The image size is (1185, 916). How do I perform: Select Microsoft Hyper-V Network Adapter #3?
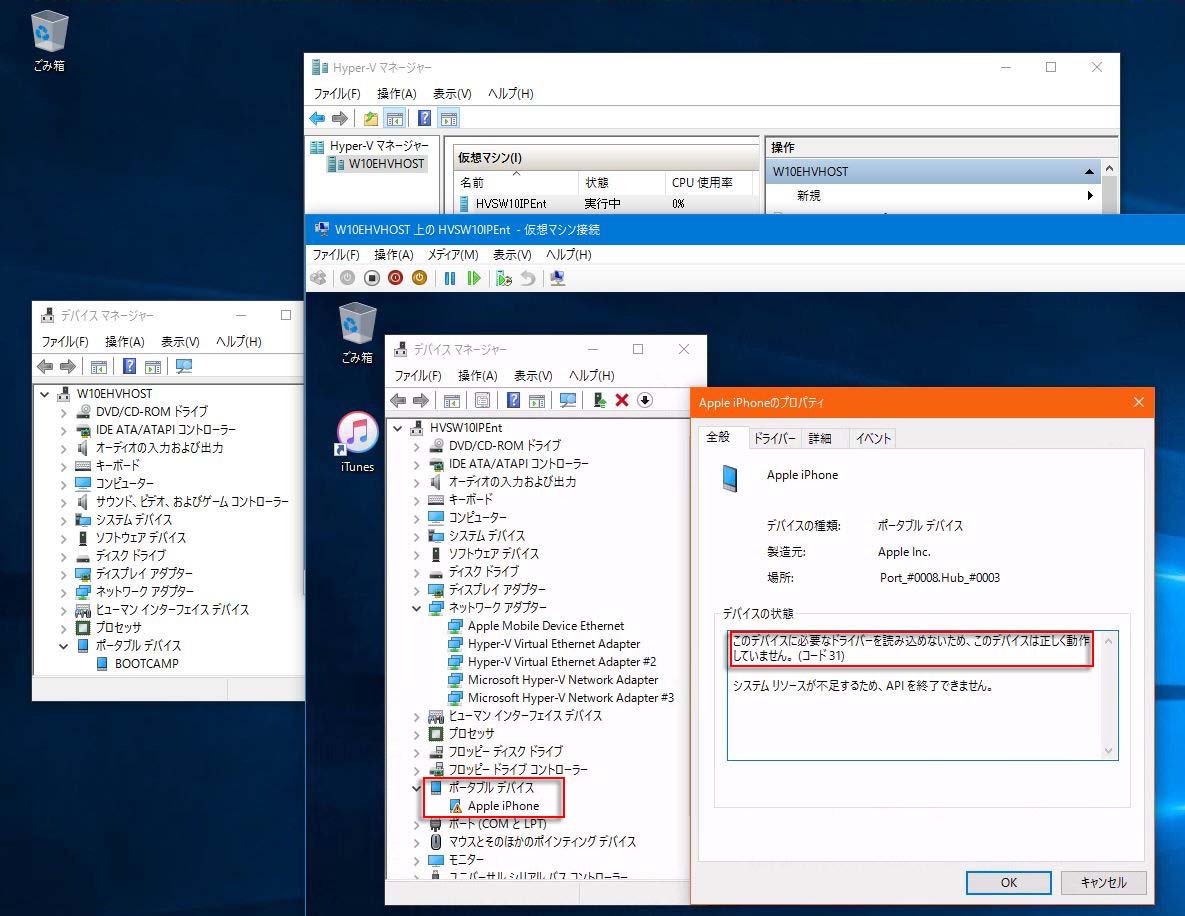(571, 698)
